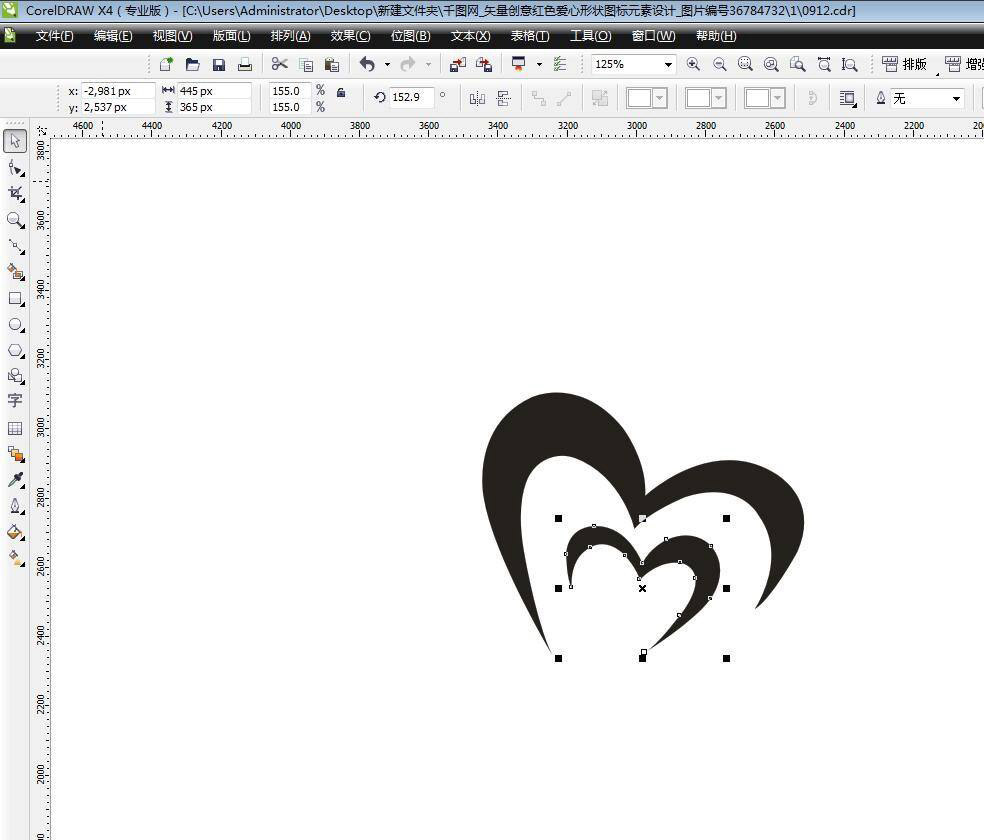Toggle the lock ratio padlock
984x840 pixels.
coord(341,92)
